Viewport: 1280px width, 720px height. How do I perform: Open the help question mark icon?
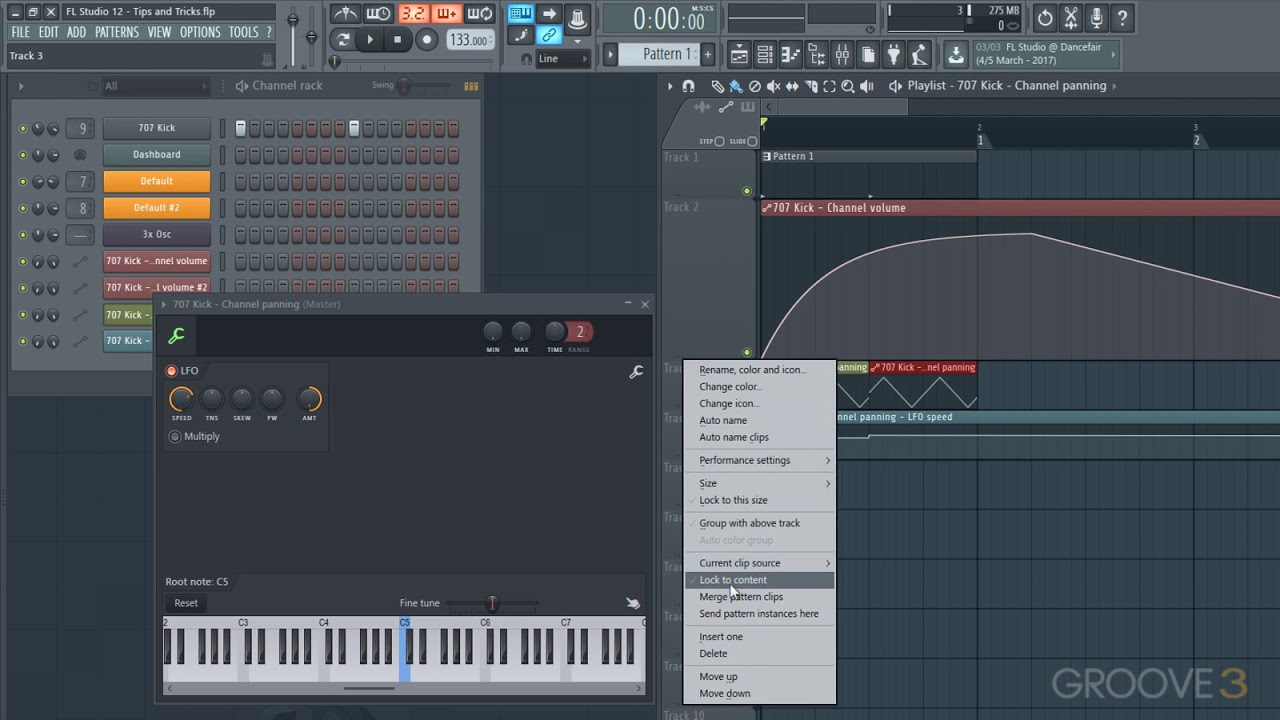(x=1122, y=17)
